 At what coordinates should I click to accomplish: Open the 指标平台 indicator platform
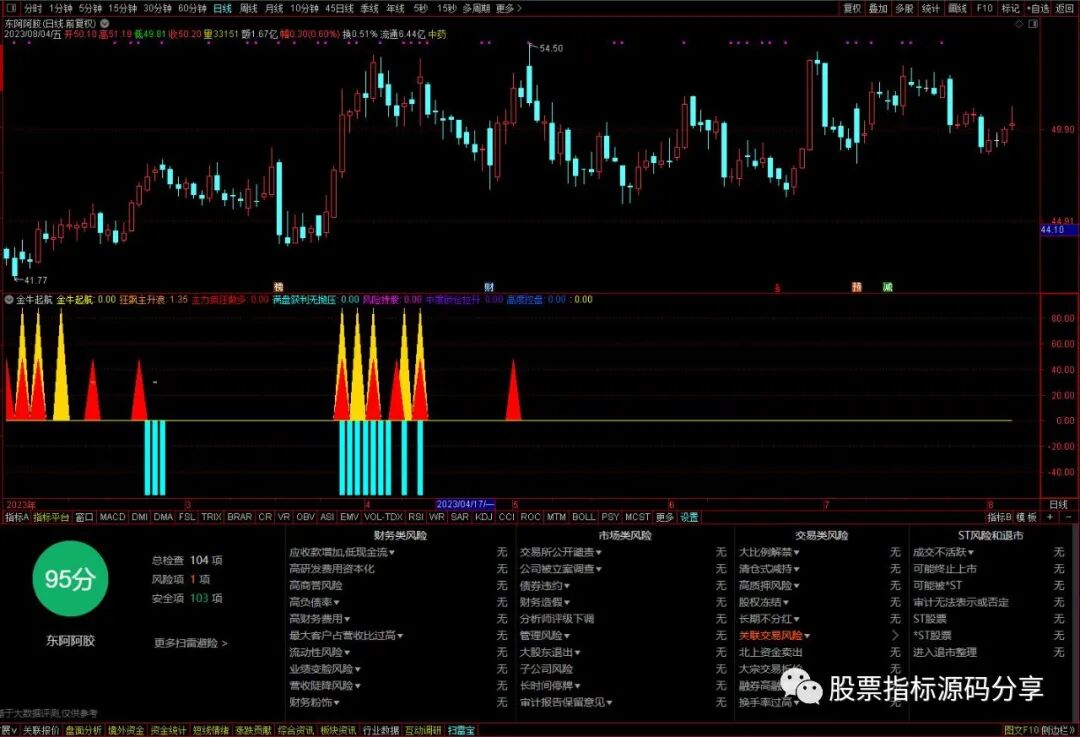coord(52,517)
